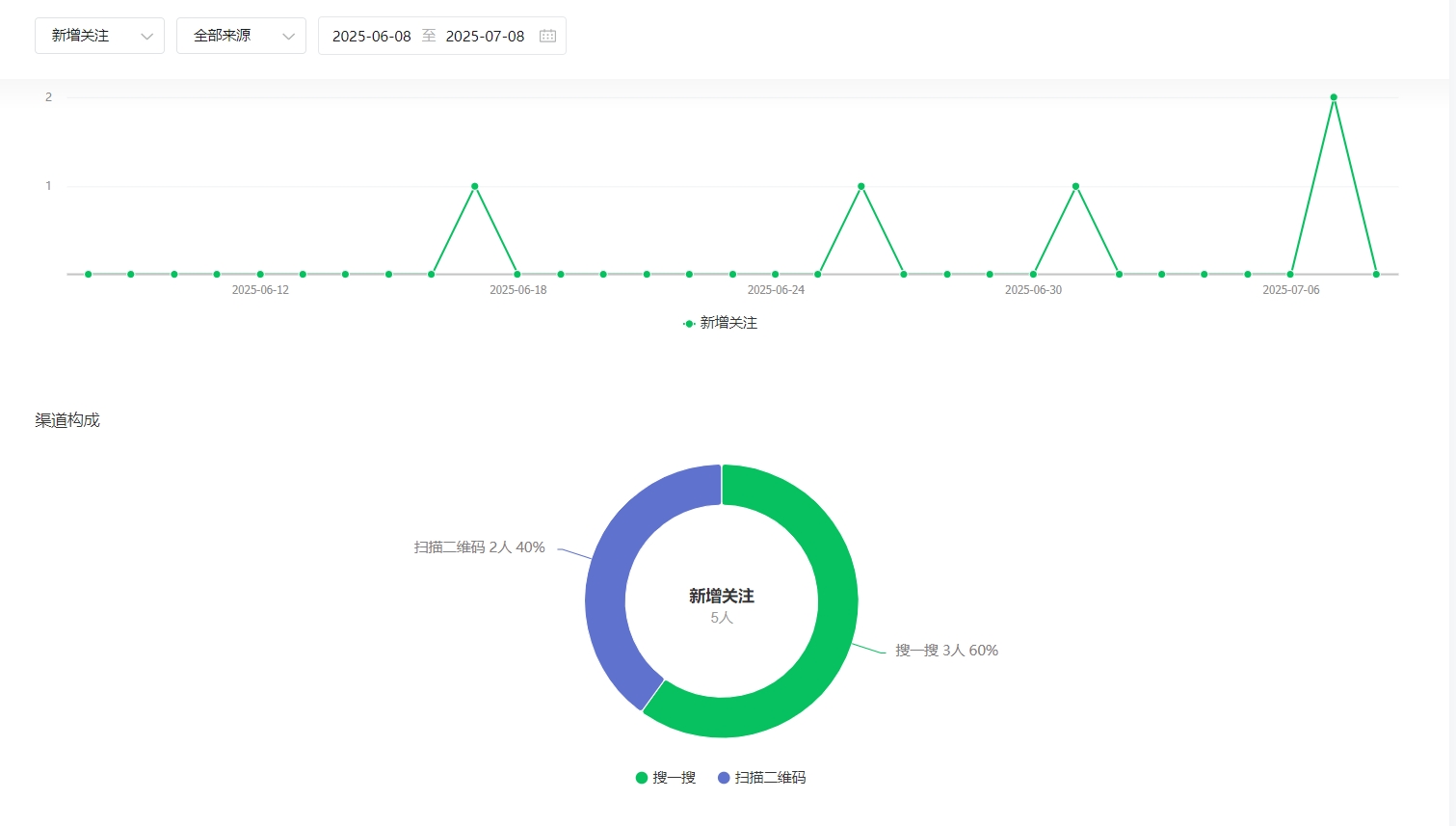The width and height of the screenshot is (1456, 826).
Task: Click the 搜一搜 3人 60% label
Action: point(946,651)
